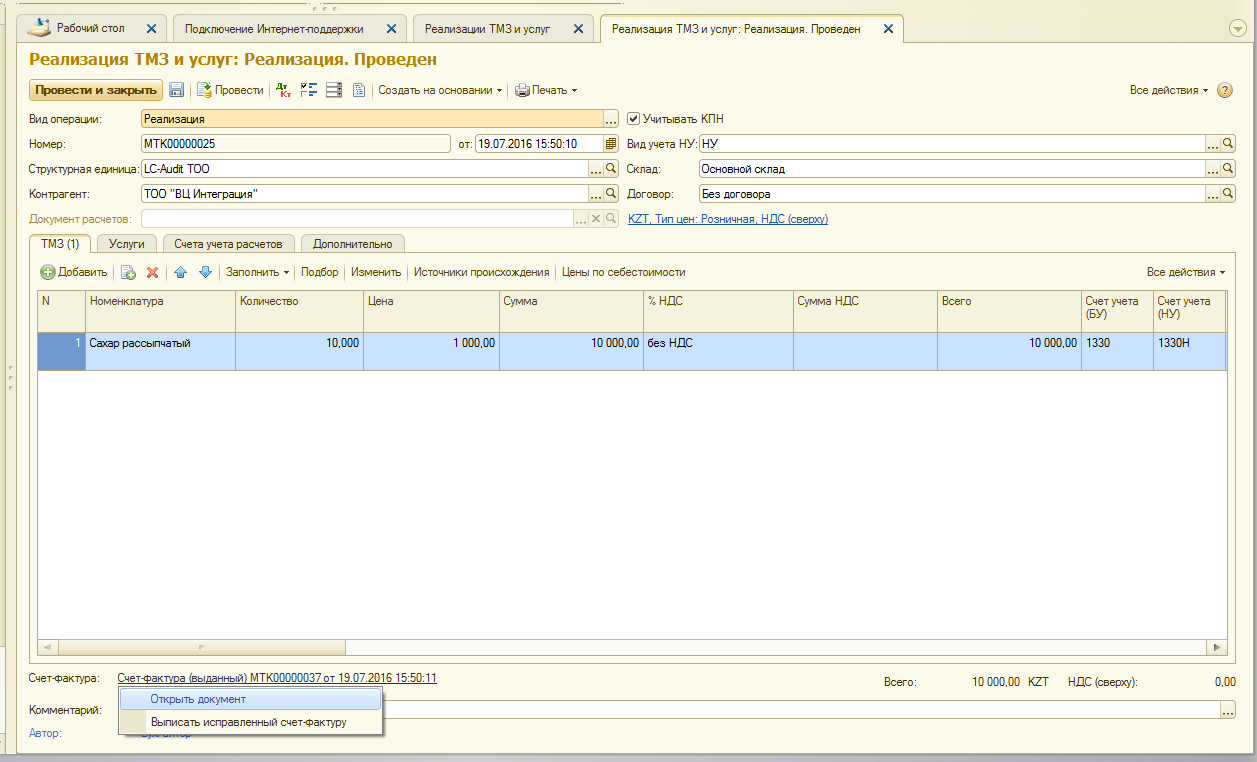
Task: Open top Все действия menu near help
Action: 1168,90
